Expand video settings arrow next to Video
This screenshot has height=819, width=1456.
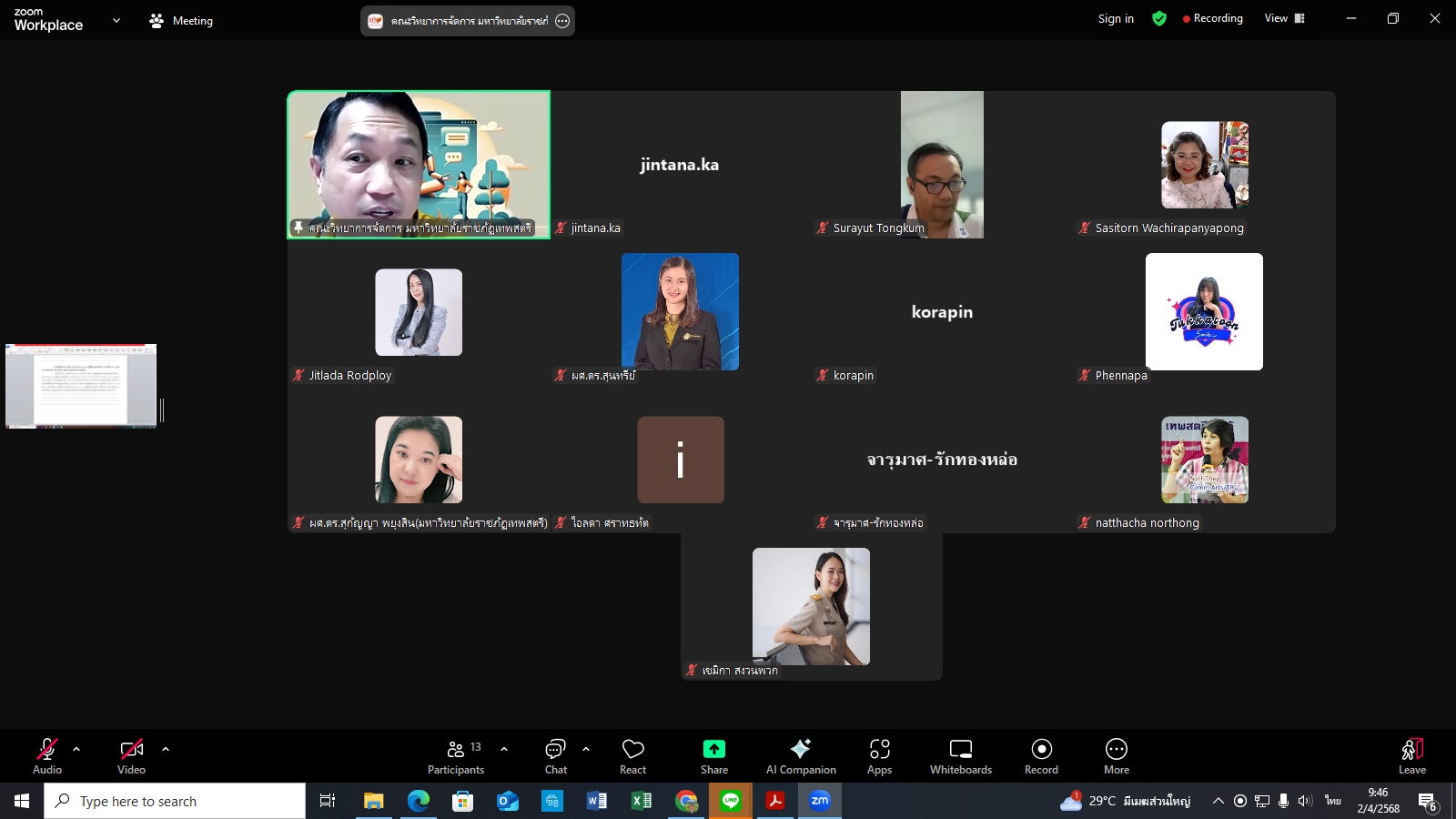[x=166, y=749]
